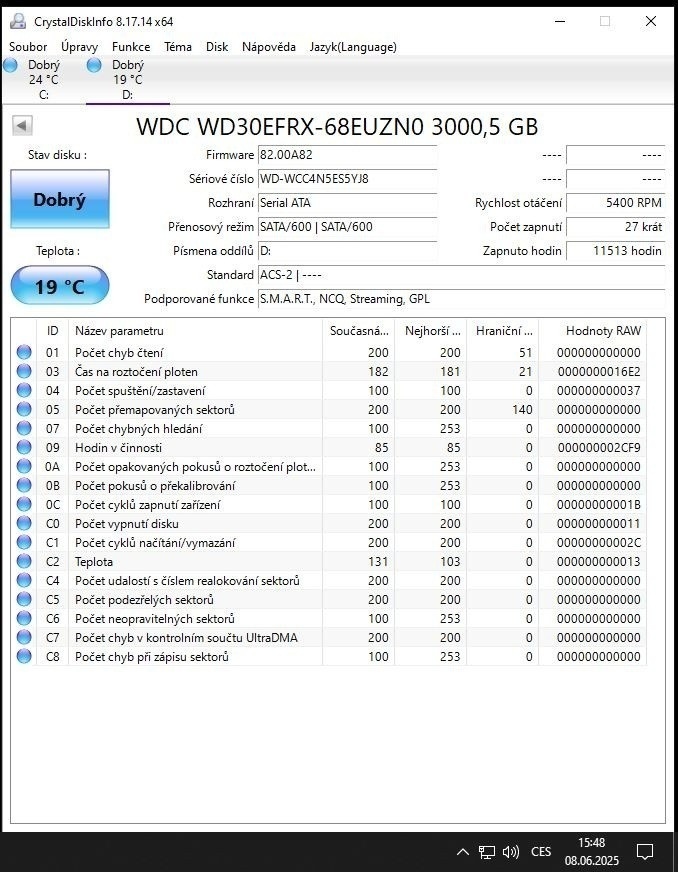Click the Název parametru column header

tap(195, 331)
